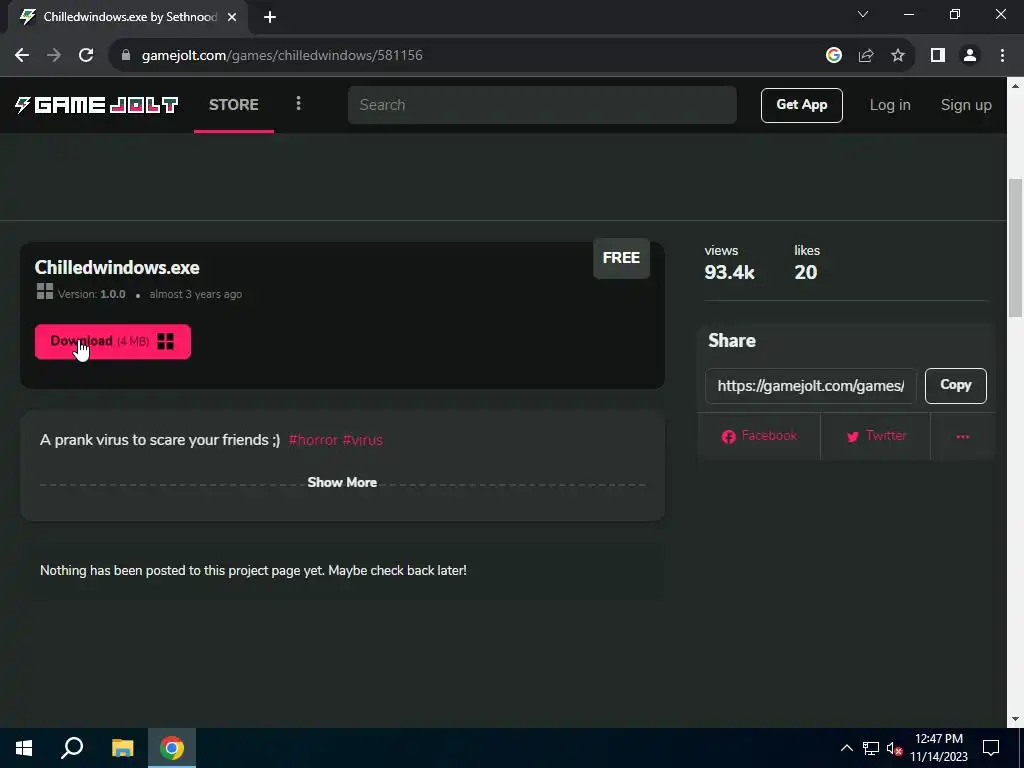Click the page's vertical scrollbar thumb
Viewport: 1024px width, 768px height.
[1016, 248]
